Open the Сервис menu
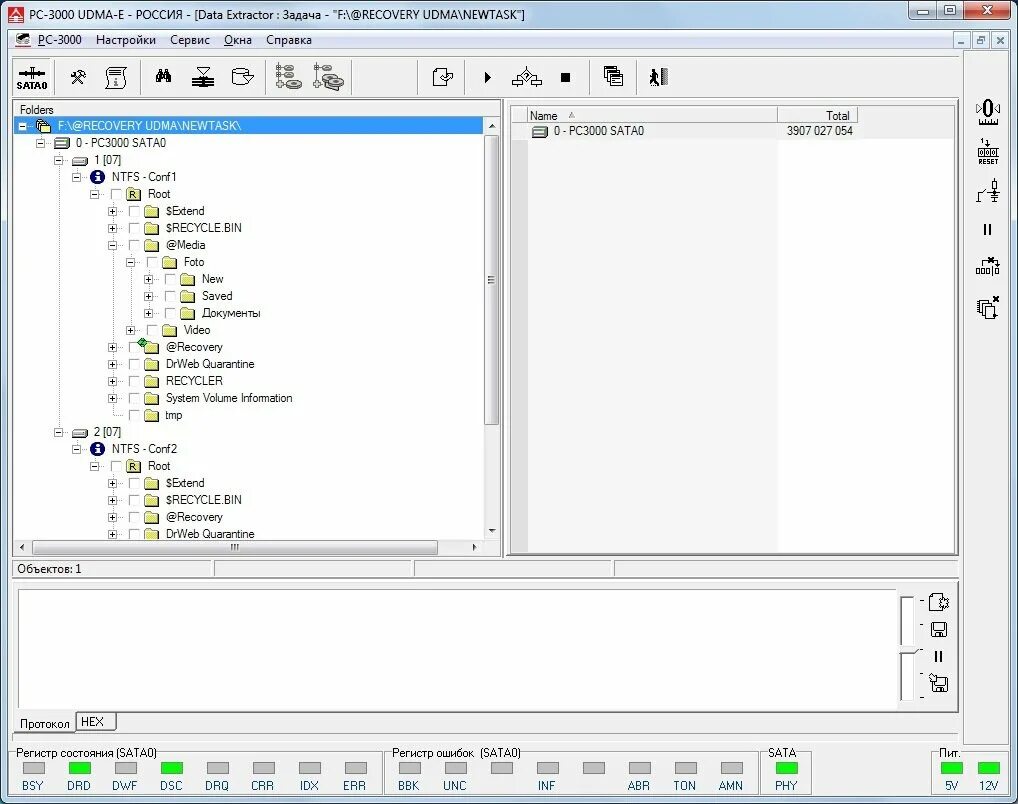 (x=190, y=40)
